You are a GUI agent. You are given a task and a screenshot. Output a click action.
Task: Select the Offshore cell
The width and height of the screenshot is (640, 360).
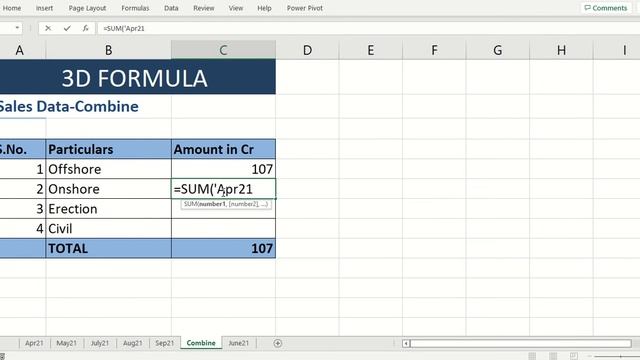pos(109,169)
